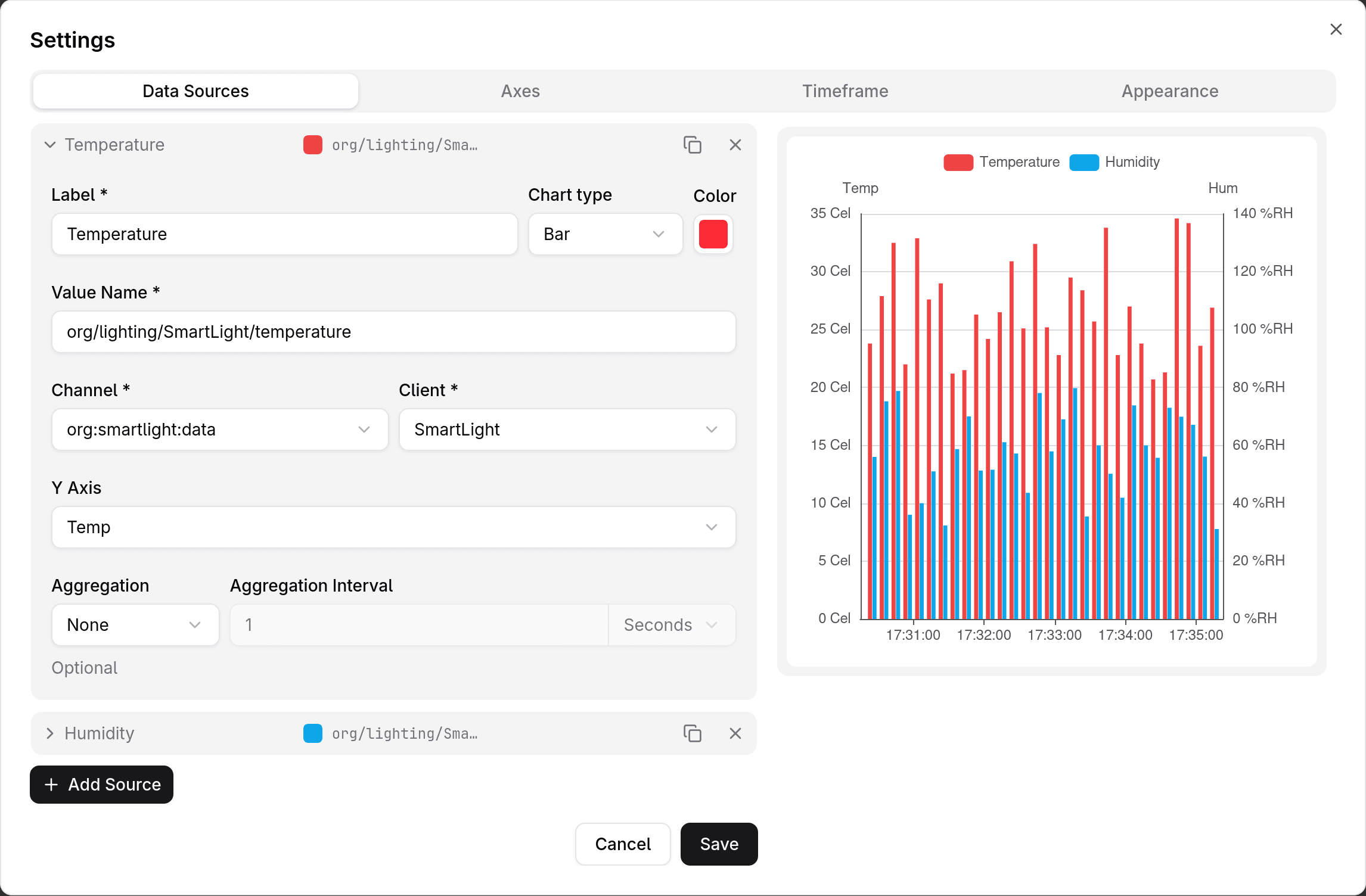Screen dimensions: 1366x896
Task: Toggle Temperature series in chart legend
Action: (x=1002, y=162)
